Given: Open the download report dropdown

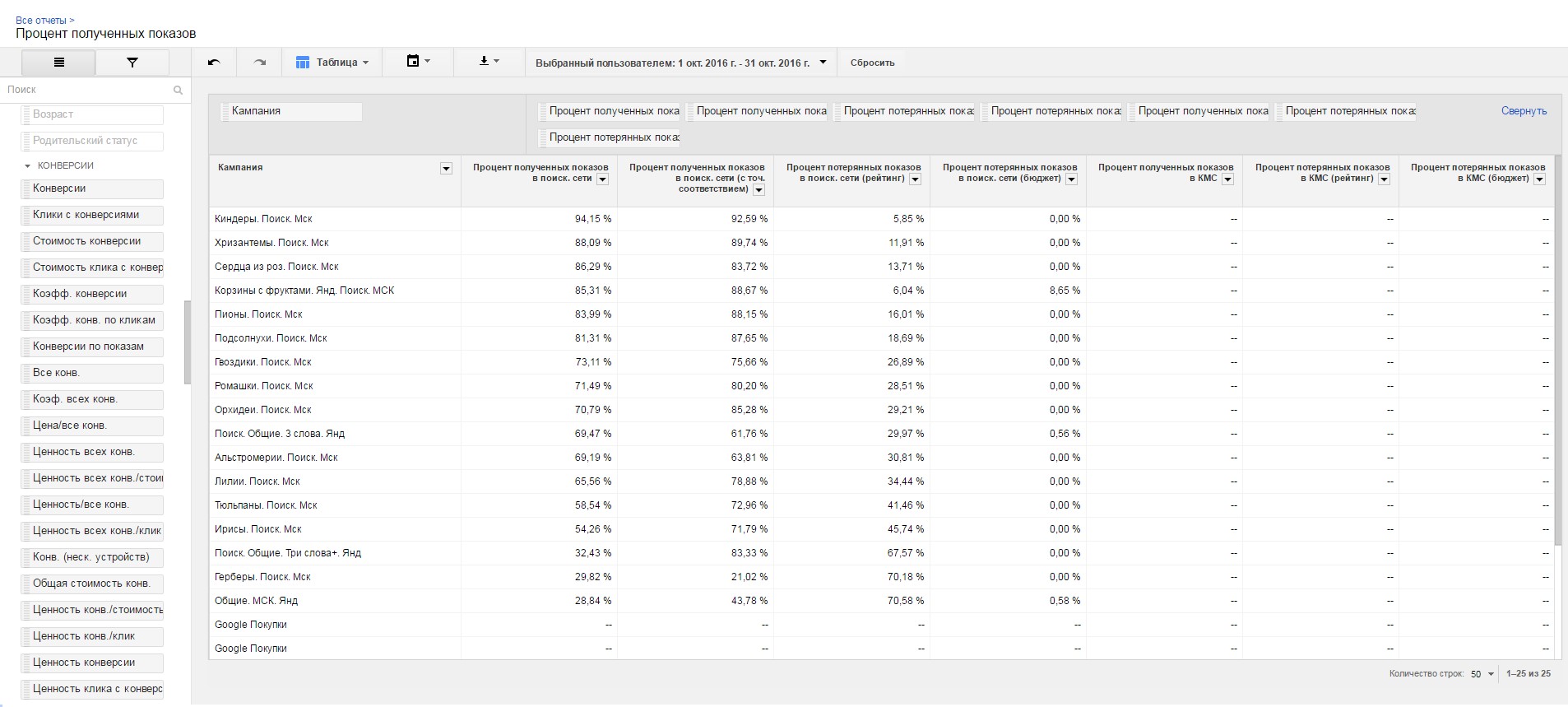Looking at the screenshot, I should [x=489, y=62].
